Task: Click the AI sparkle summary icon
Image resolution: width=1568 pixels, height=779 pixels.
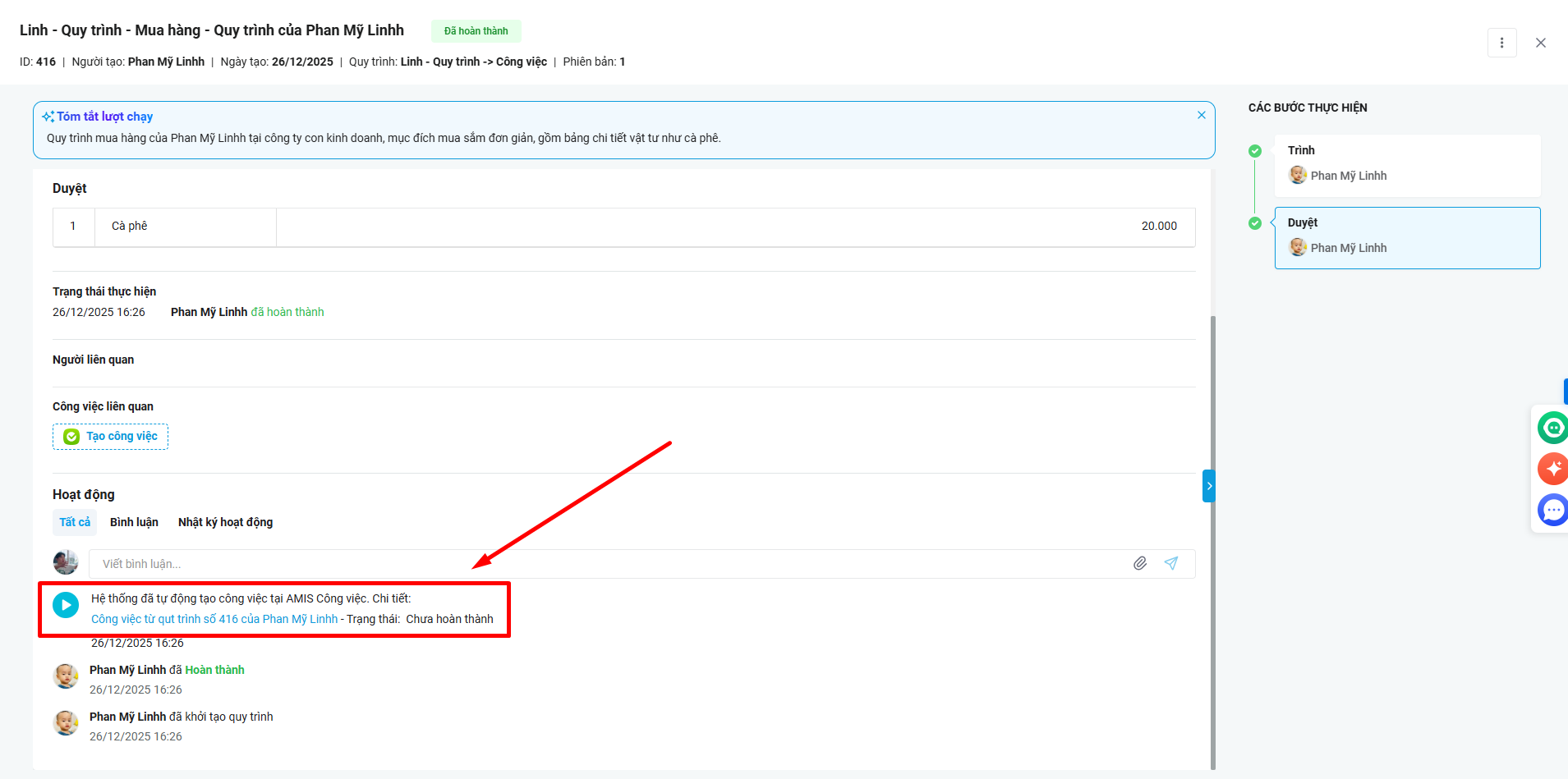Action: tap(48, 117)
